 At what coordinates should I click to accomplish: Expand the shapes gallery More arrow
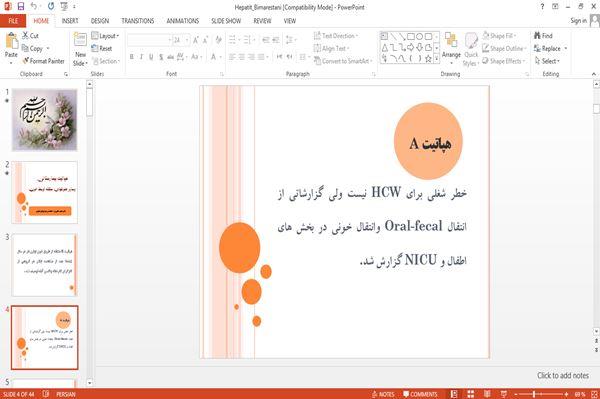[x=436, y=59]
